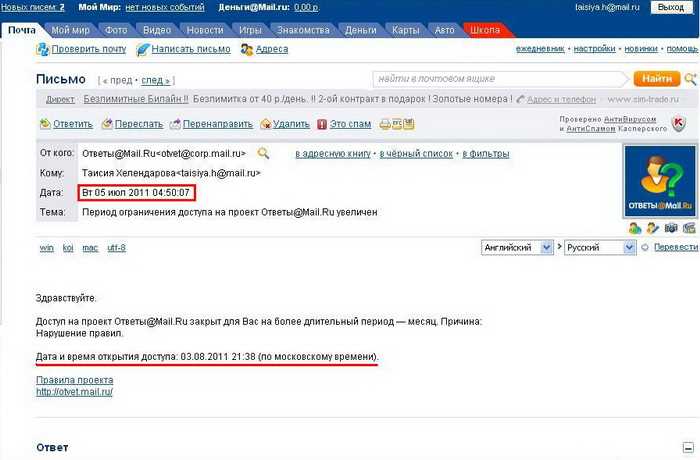Open the Видео tab
Screen dimensions: 700x460
157,30
